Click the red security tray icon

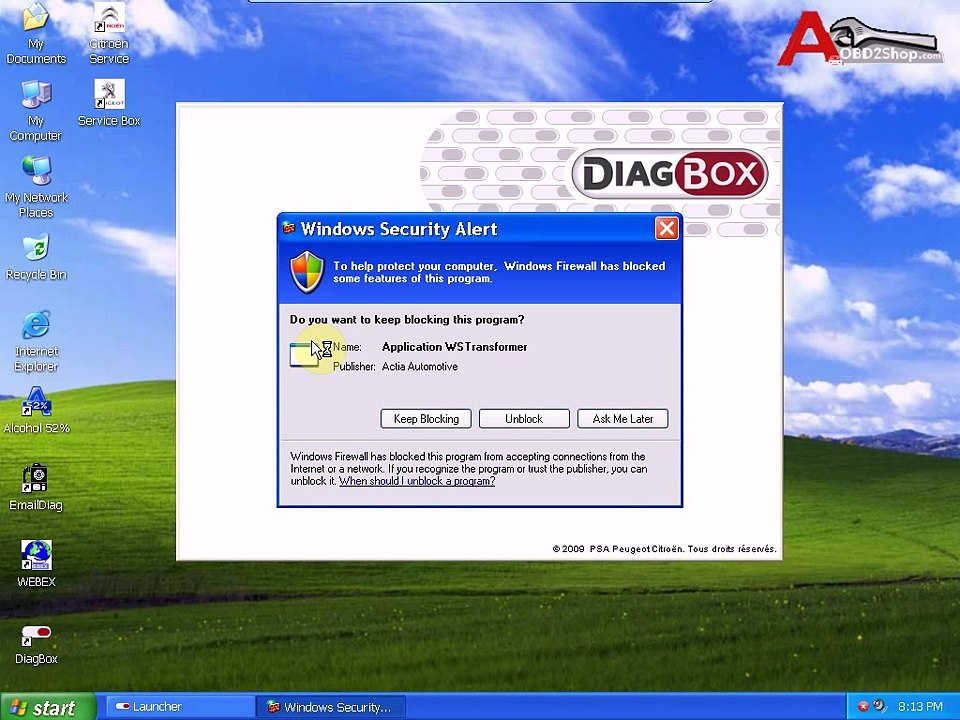(863, 707)
